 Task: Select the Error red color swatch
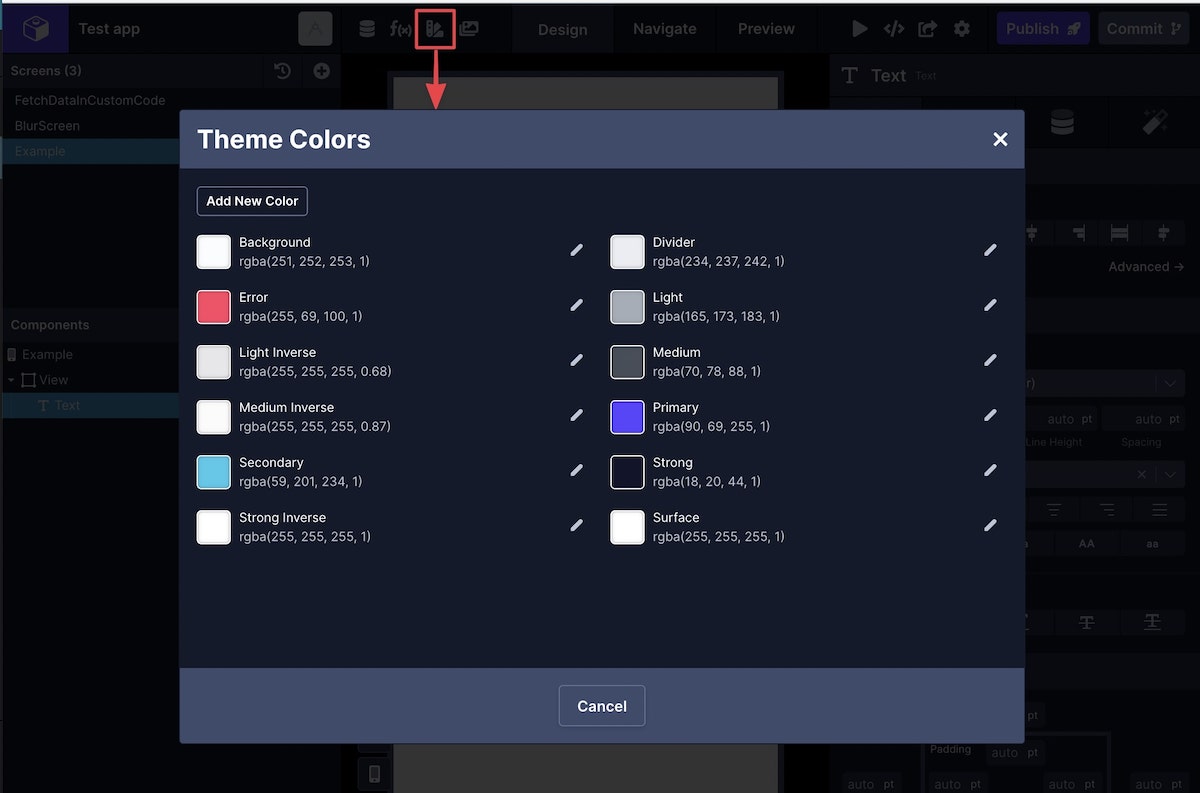pos(214,307)
